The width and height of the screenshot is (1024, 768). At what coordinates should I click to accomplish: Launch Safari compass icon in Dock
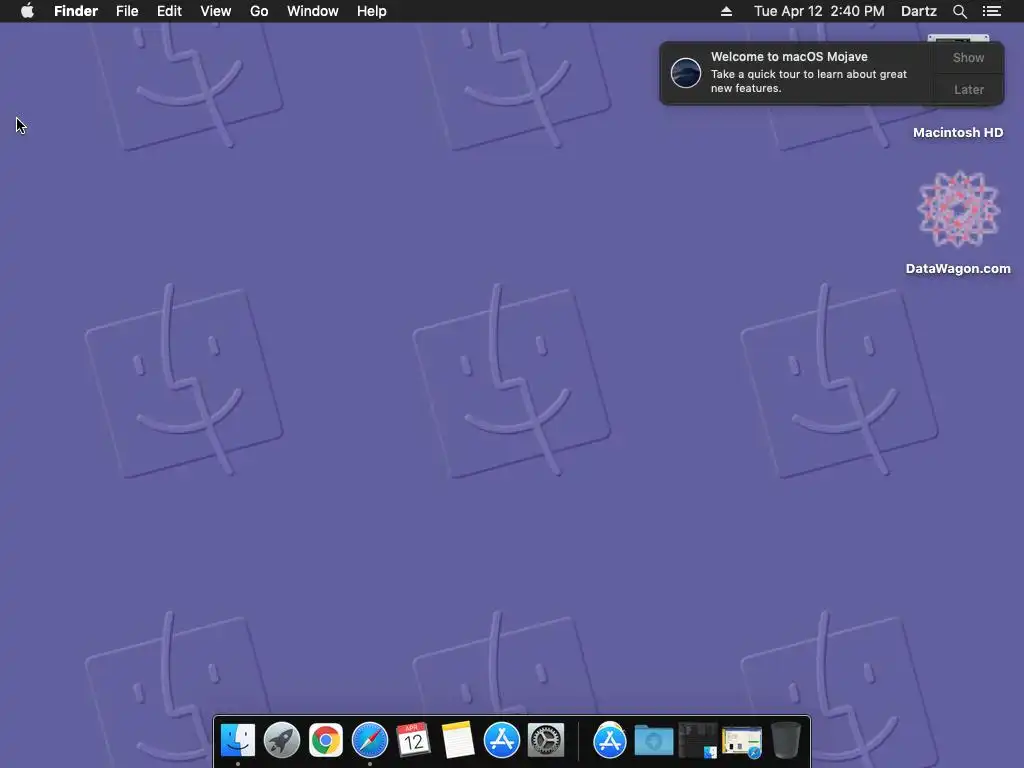pyautogui.click(x=370, y=740)
